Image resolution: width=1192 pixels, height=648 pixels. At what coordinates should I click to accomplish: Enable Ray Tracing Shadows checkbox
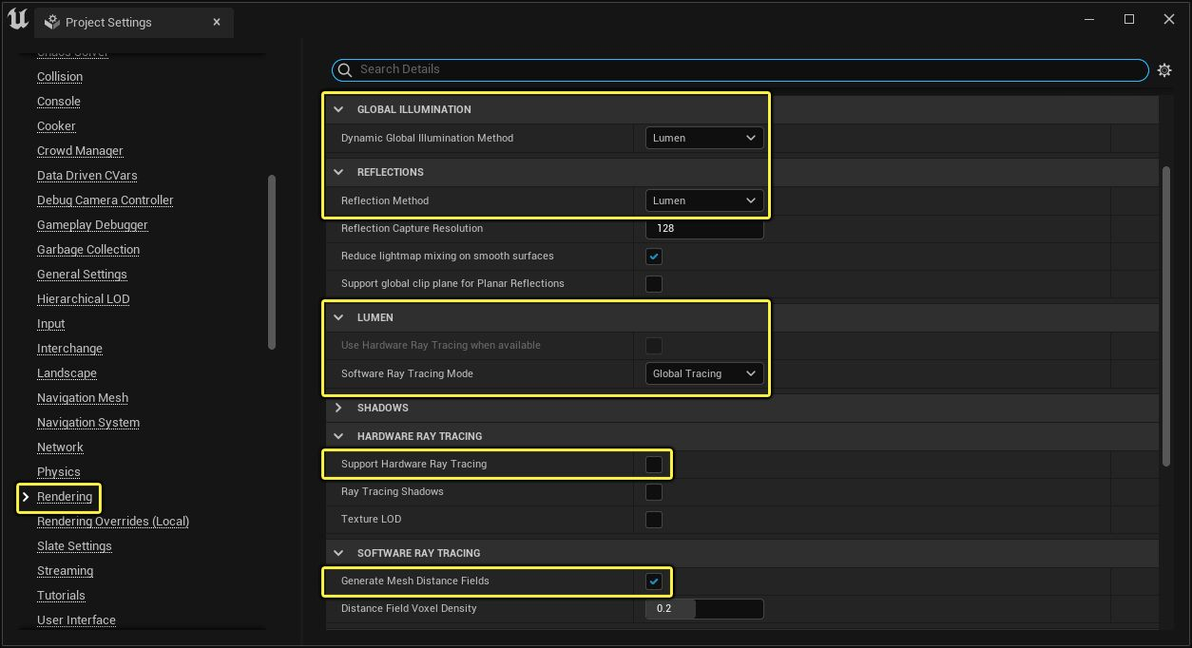coord(654,492)
